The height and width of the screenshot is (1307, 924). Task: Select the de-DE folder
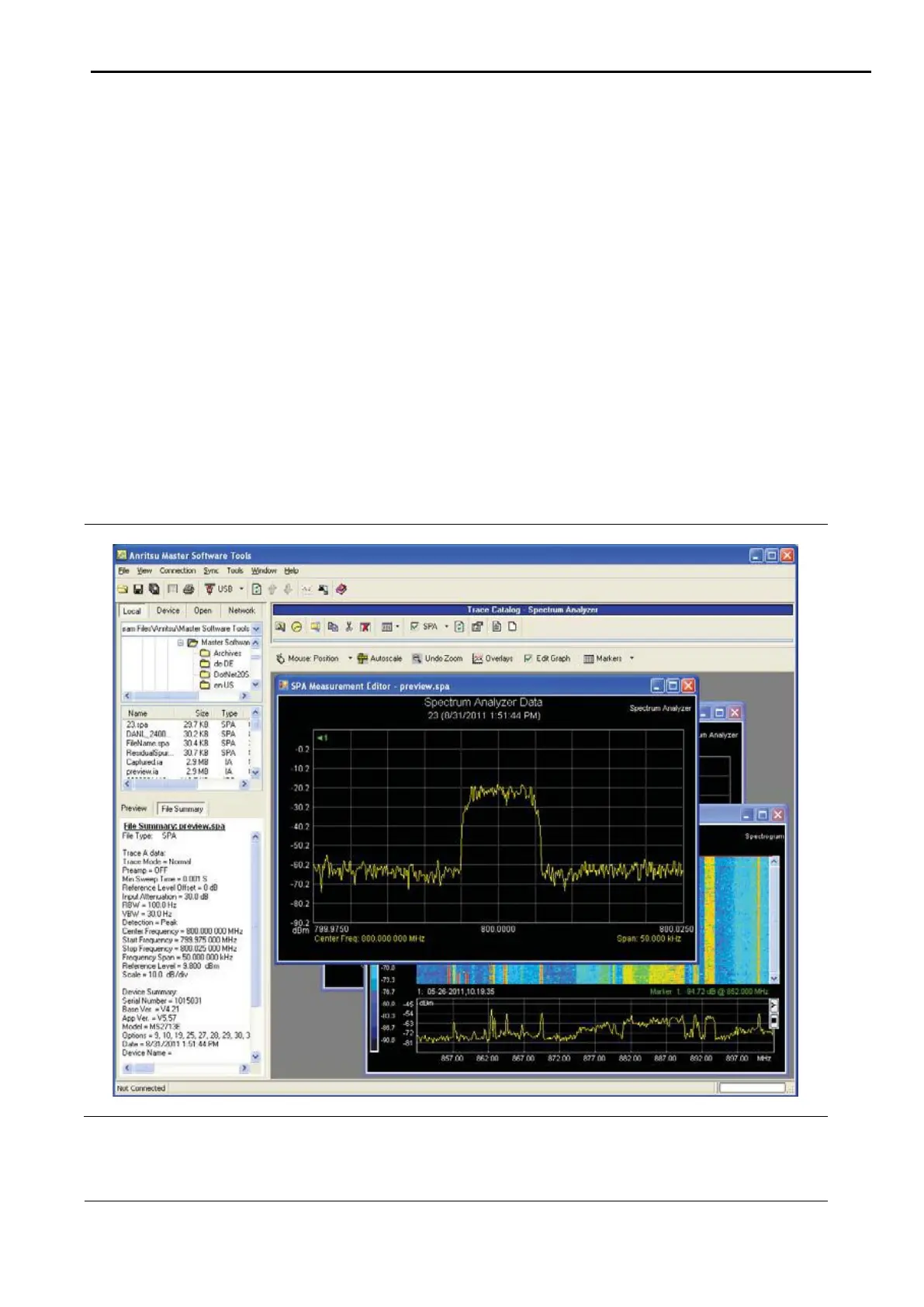tap(217, 664)
